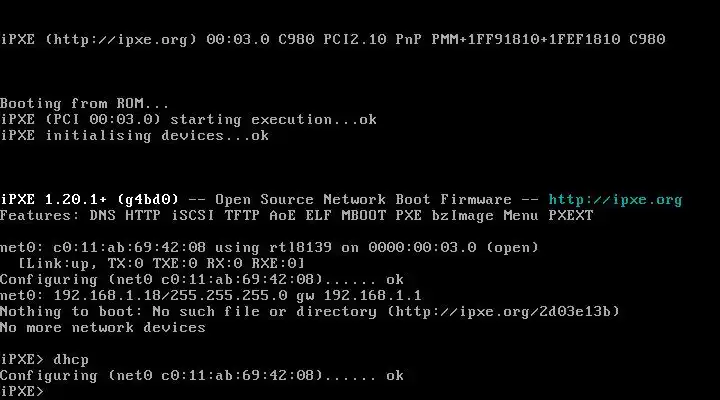The height and width of the screenshot is (400, 720).
Task: Click the rtl8139 driver name
Action: point(300,248)
